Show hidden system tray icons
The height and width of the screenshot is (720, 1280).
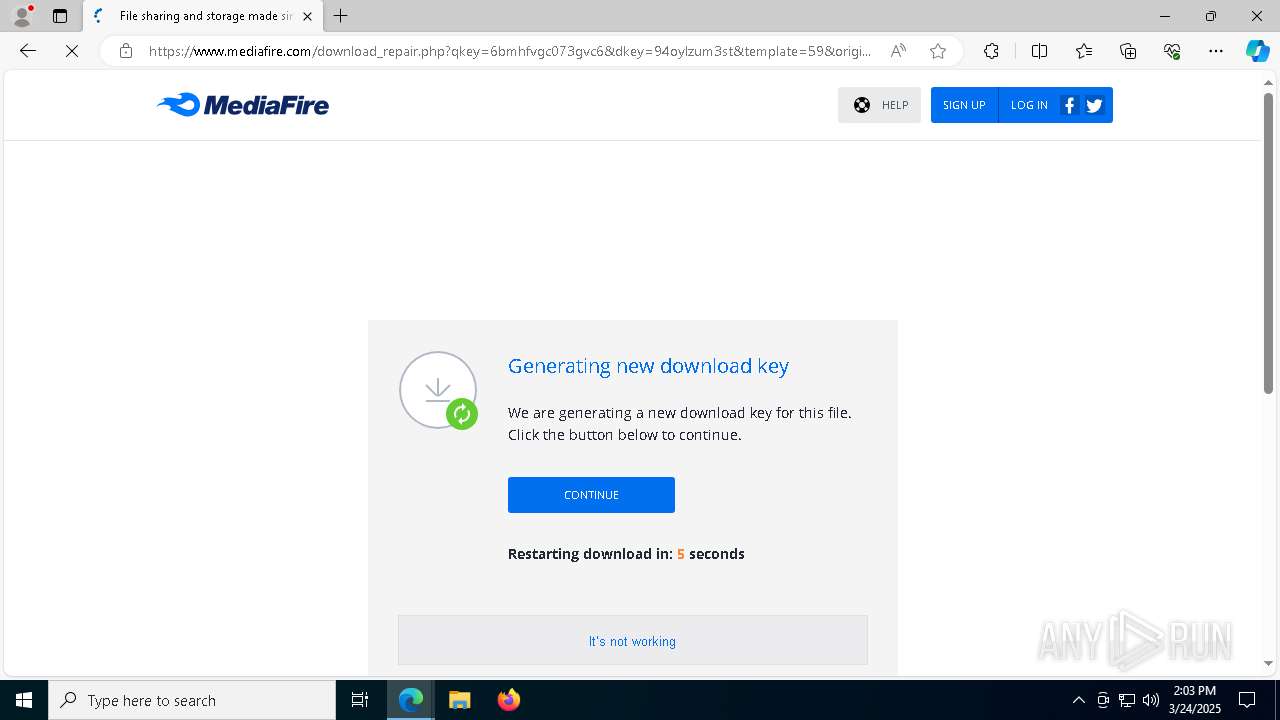pos(1078,700)
